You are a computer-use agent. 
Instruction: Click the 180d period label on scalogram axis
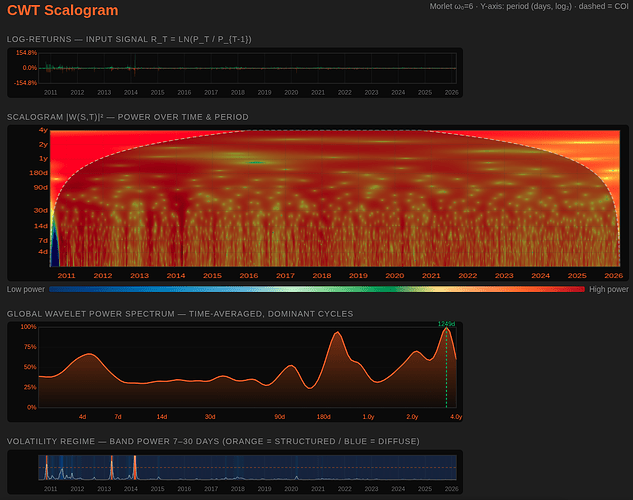tap(38, 173)
